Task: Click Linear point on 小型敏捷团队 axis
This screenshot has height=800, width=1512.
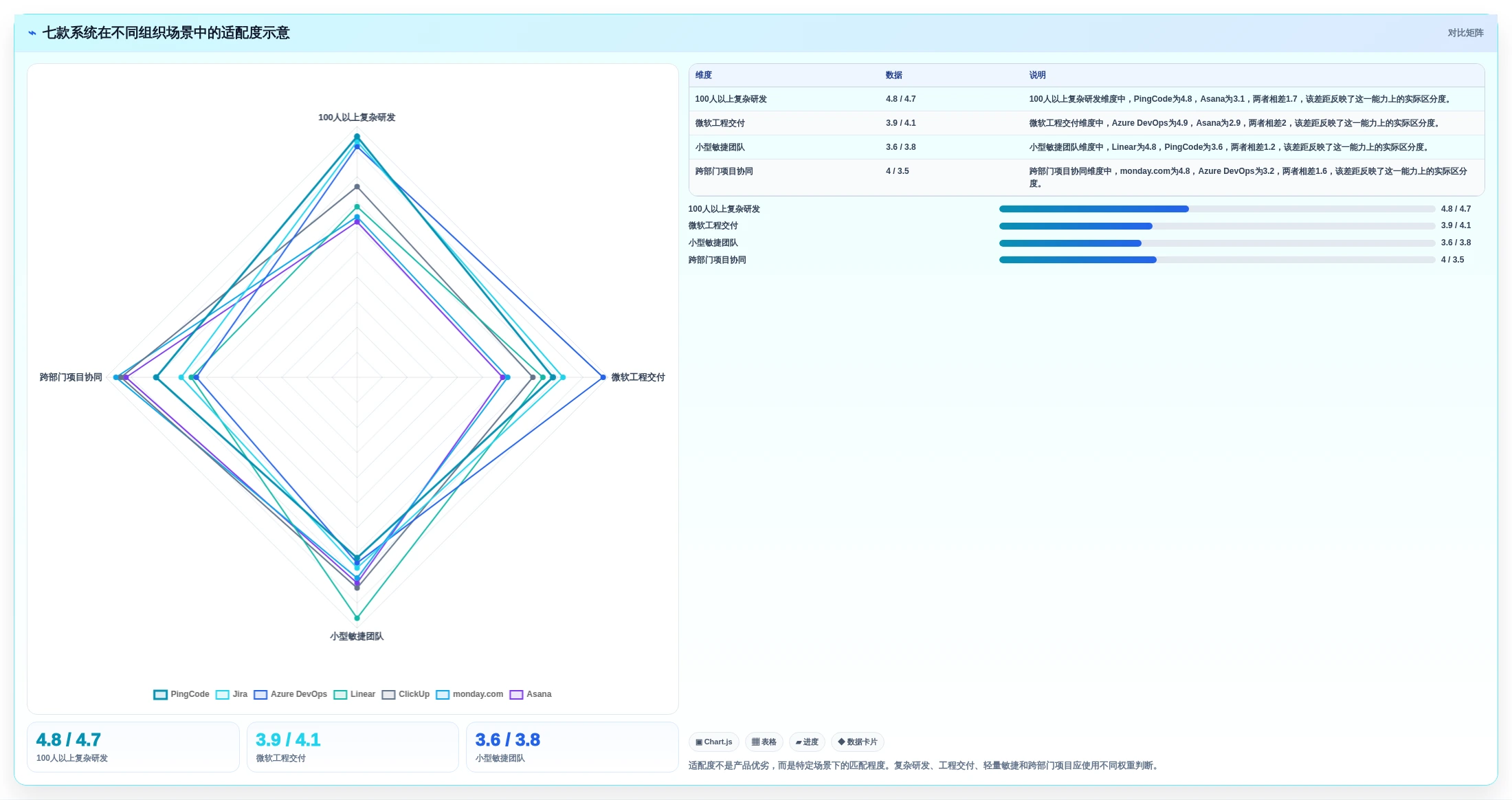Action: pos(357,618)
